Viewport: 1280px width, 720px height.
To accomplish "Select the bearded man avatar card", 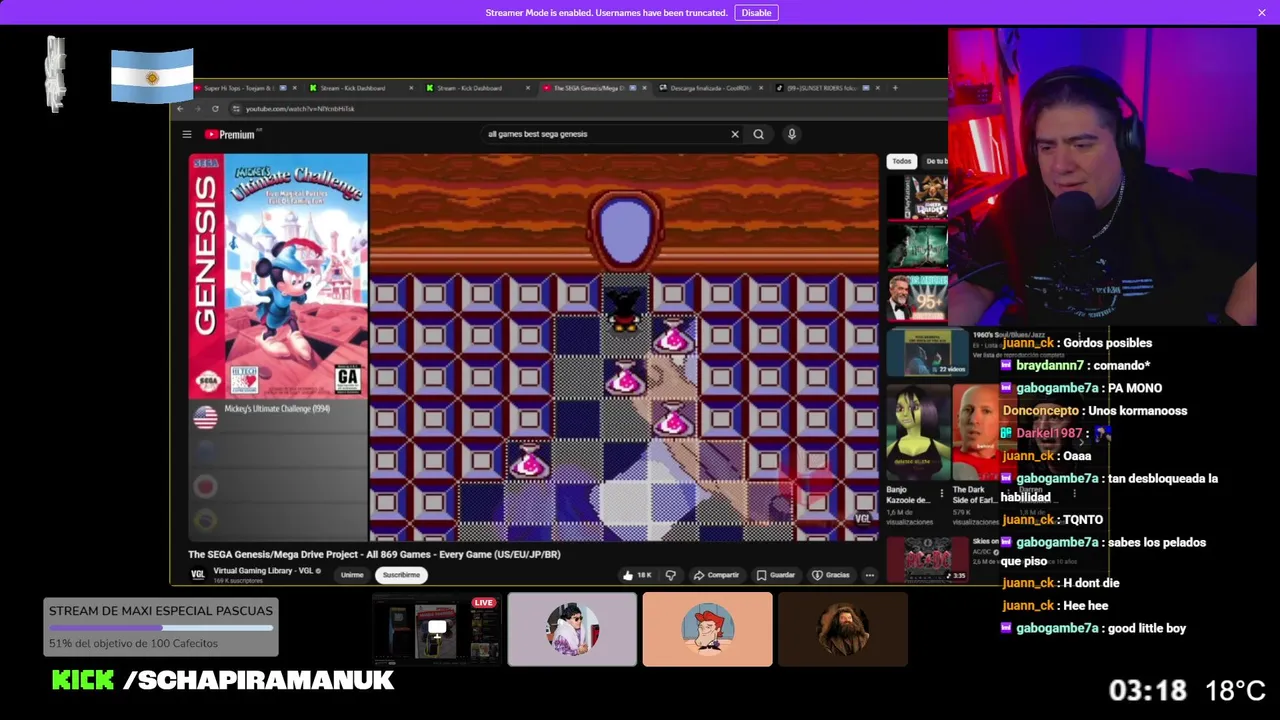I will (843, 629).
